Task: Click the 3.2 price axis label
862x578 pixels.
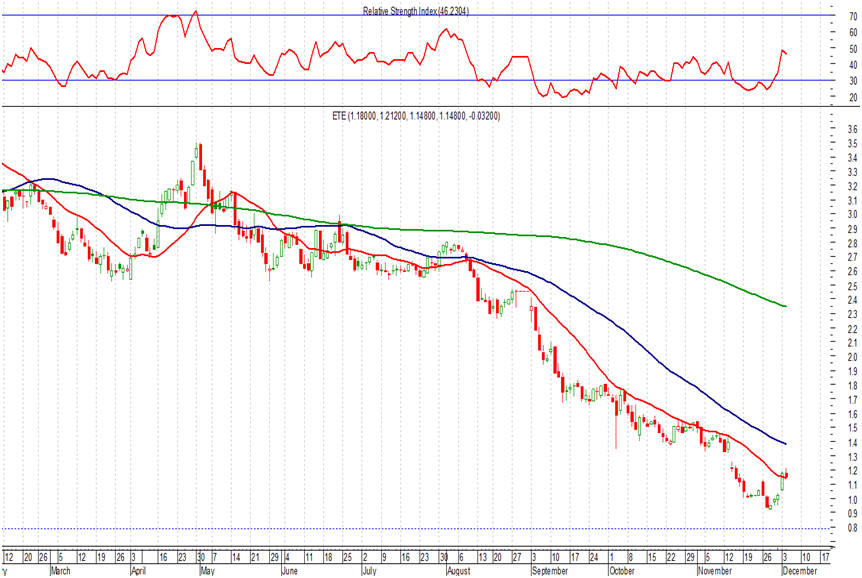Action: [852, 186]
